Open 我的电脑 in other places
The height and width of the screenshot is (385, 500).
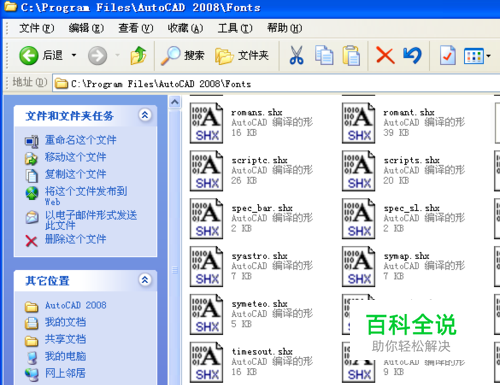click(x=65, y=356)
